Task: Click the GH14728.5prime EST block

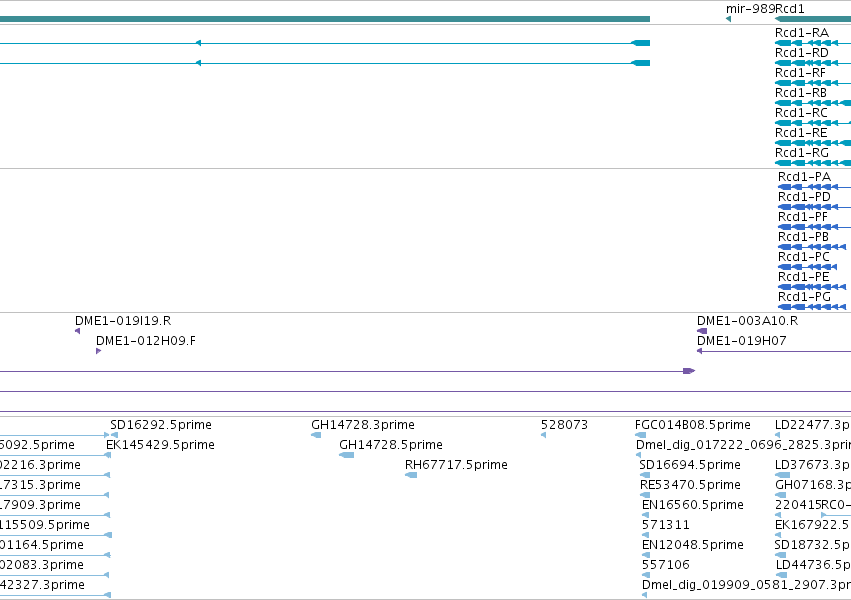Action: [346, 455]
